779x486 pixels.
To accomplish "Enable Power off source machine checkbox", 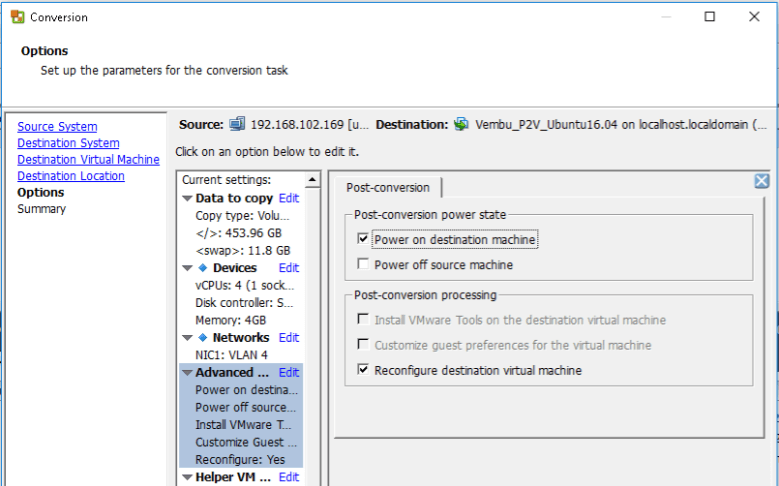I will [x=363, y=264].
